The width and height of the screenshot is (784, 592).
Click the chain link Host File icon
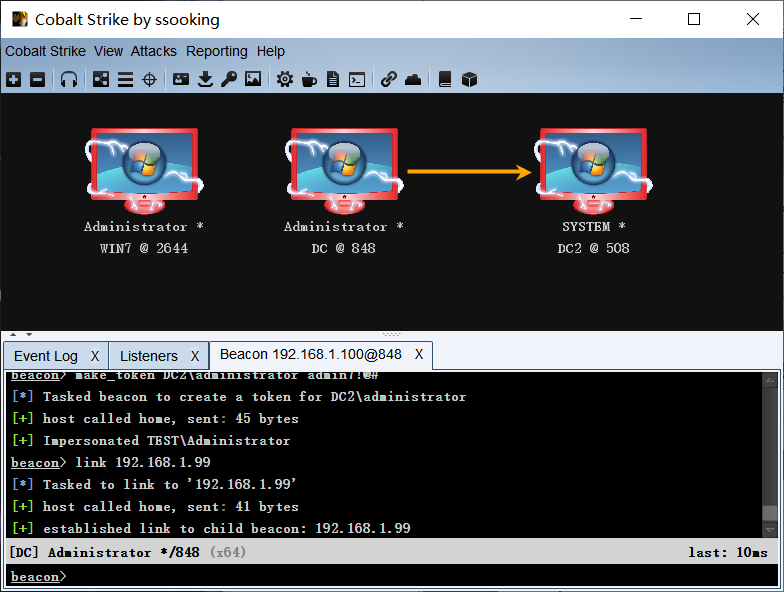tap(388, 79)
